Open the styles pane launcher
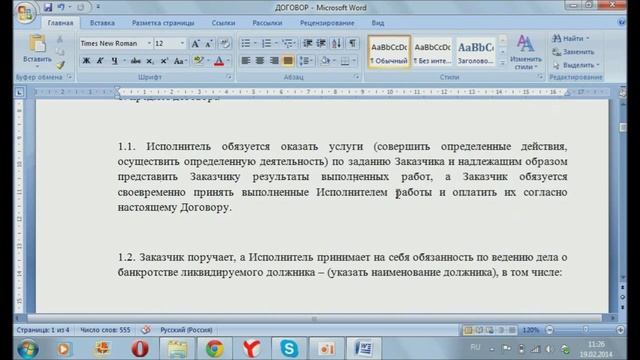Screen dimensions: 640x360 click(x=540, y=77)
